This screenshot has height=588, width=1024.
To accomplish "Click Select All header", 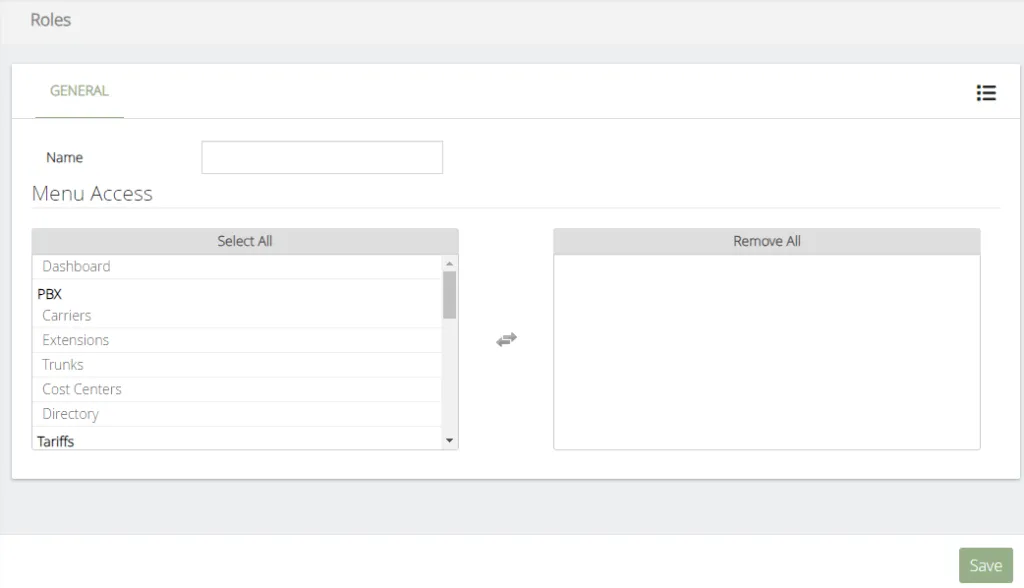I will pos(245,241).
